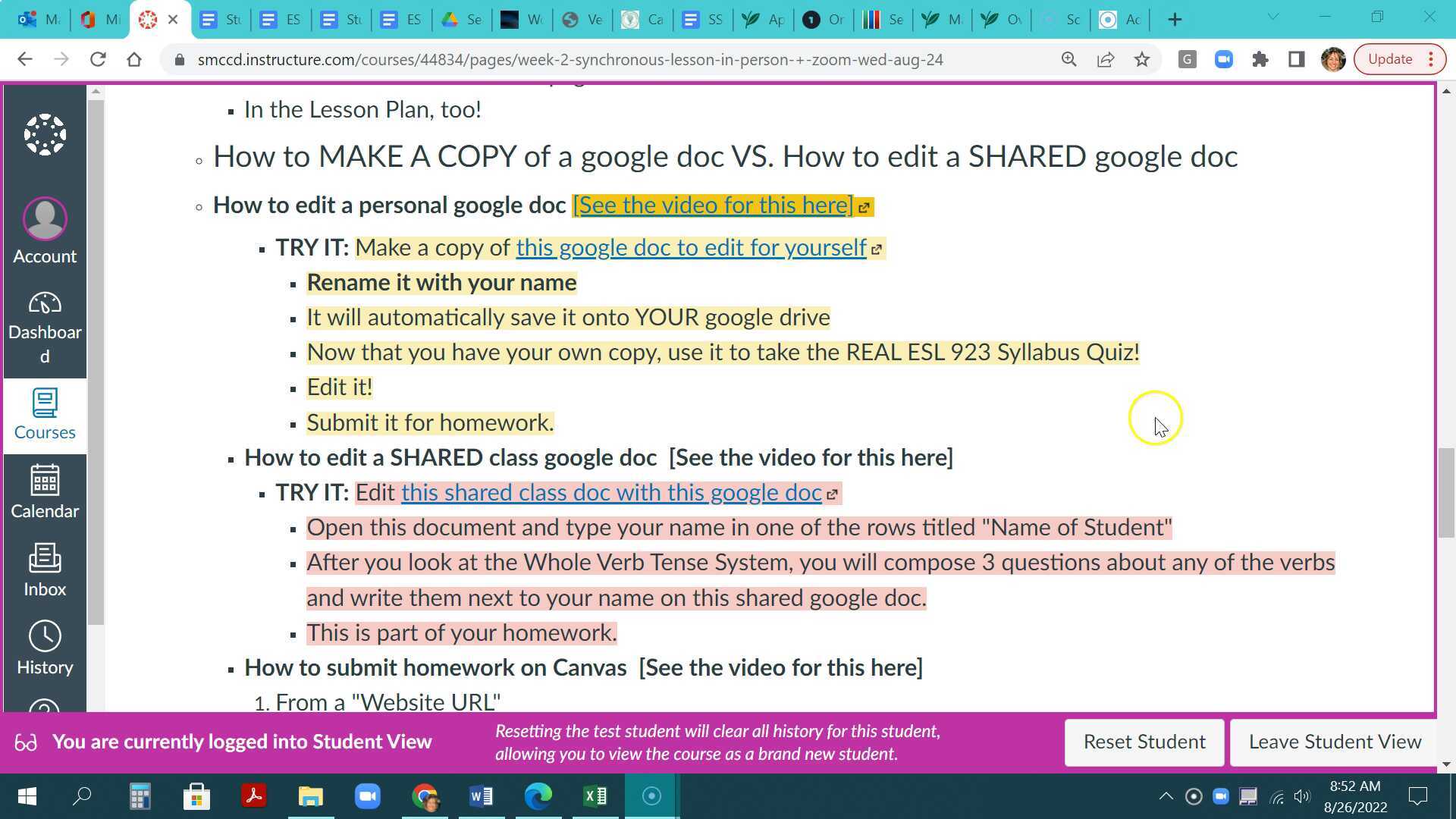Open the Canvas home logo in sidebar
This screenshot has width=1456, height=819.
pyautogui.click(x=45, y=135)
